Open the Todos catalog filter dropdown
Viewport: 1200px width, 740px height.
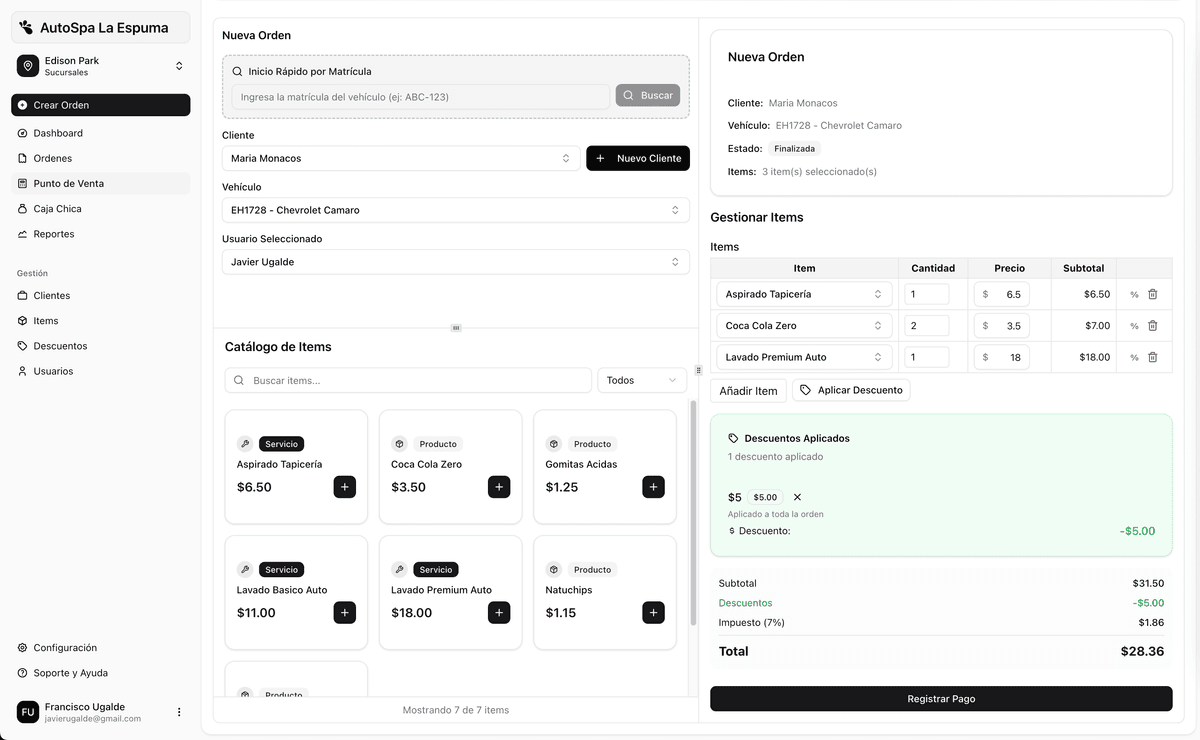click(641, 380)
